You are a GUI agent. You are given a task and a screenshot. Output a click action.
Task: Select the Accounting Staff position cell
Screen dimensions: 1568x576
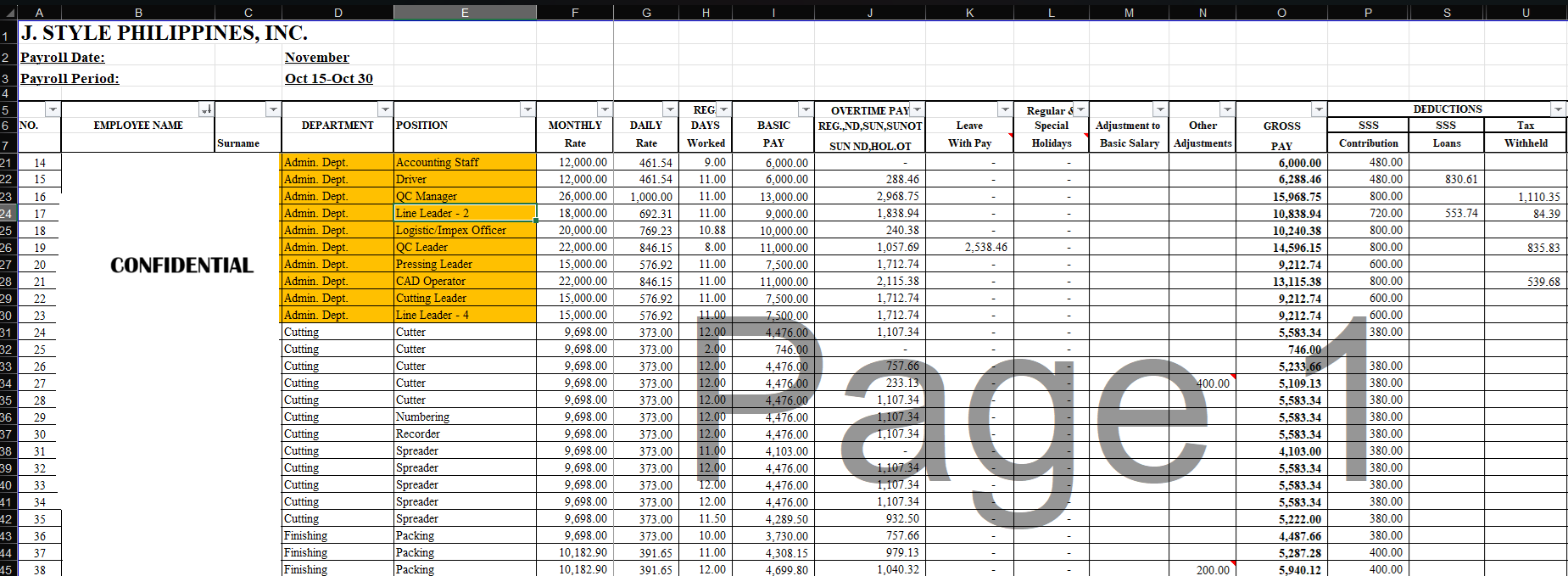coord(465,162)
